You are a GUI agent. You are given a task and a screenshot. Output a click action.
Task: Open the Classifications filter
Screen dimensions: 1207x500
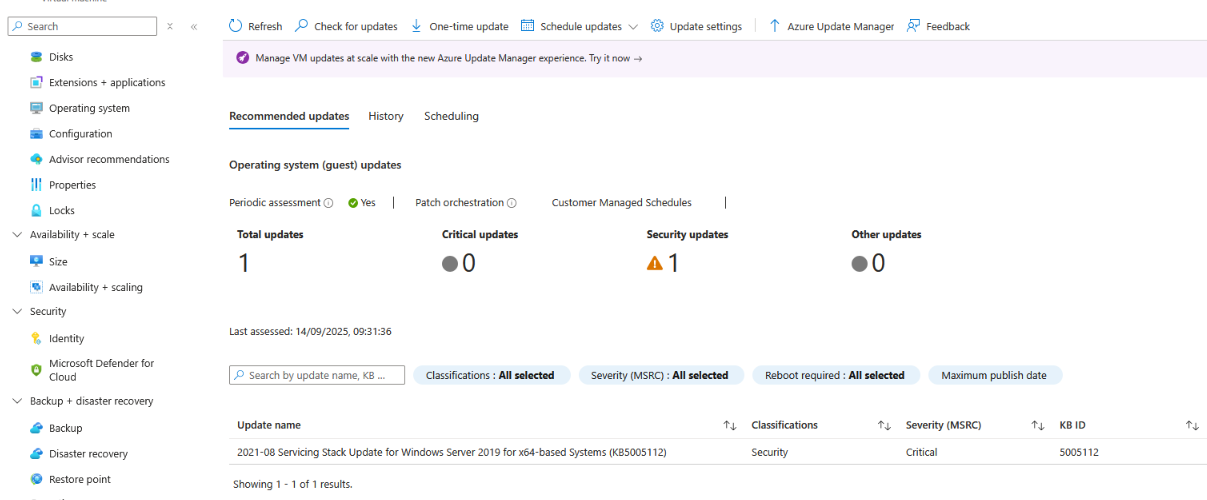tap(490, 375)
